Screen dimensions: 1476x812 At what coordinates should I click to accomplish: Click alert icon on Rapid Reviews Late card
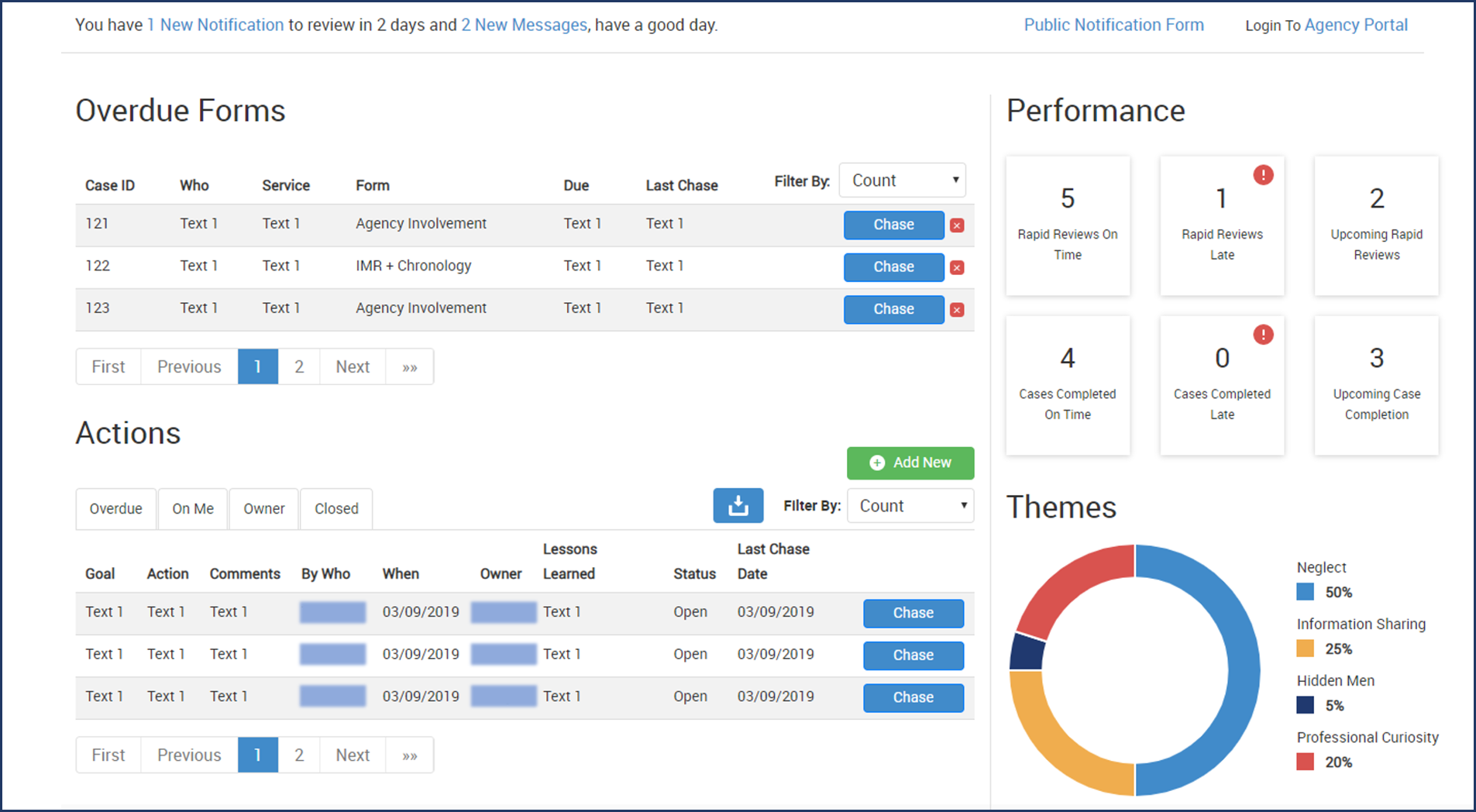tap(1263, 175)
